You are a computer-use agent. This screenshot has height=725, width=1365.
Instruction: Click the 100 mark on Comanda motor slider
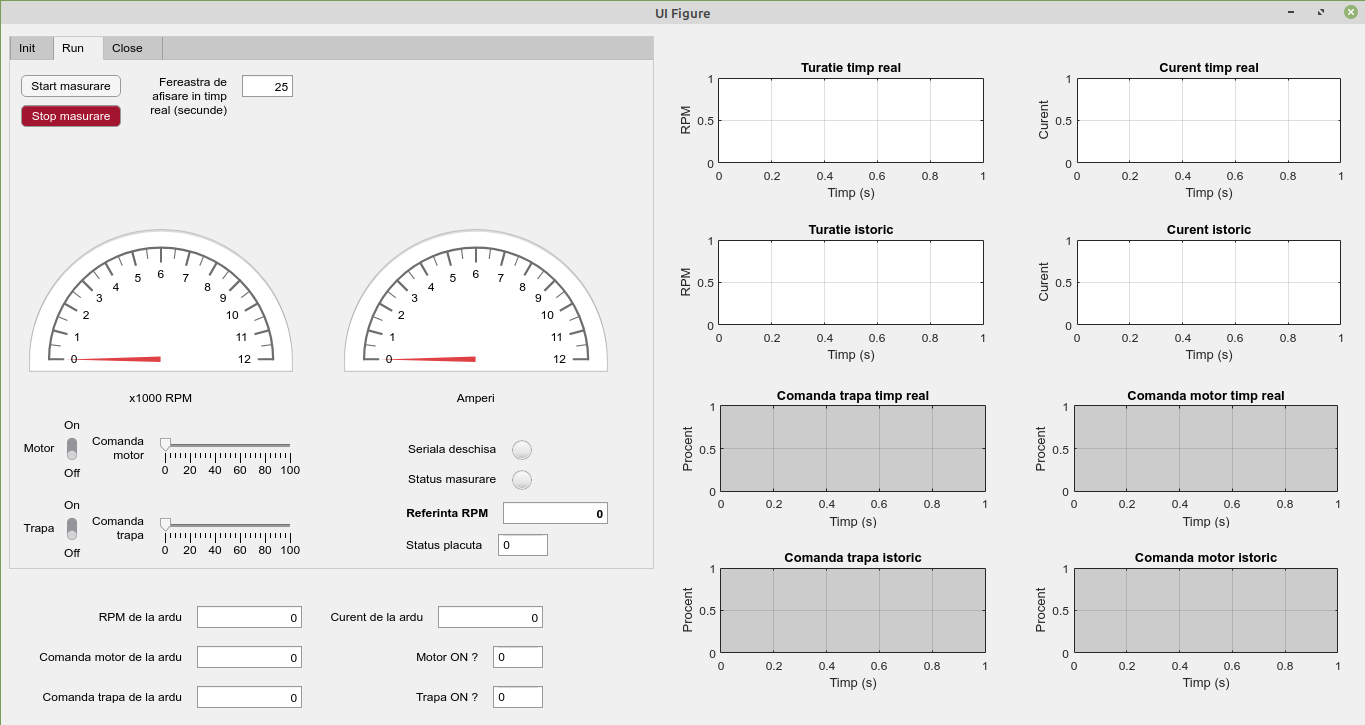[x=290, y=470]
